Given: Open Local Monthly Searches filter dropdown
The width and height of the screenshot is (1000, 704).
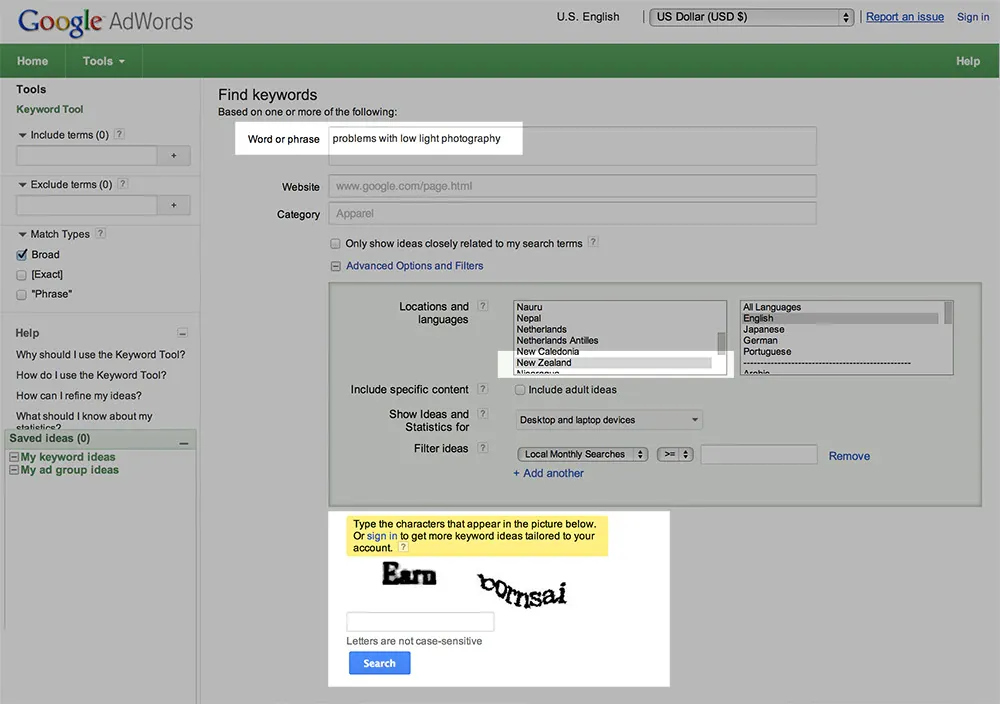Looking at the screenshot, I should 583,454.
